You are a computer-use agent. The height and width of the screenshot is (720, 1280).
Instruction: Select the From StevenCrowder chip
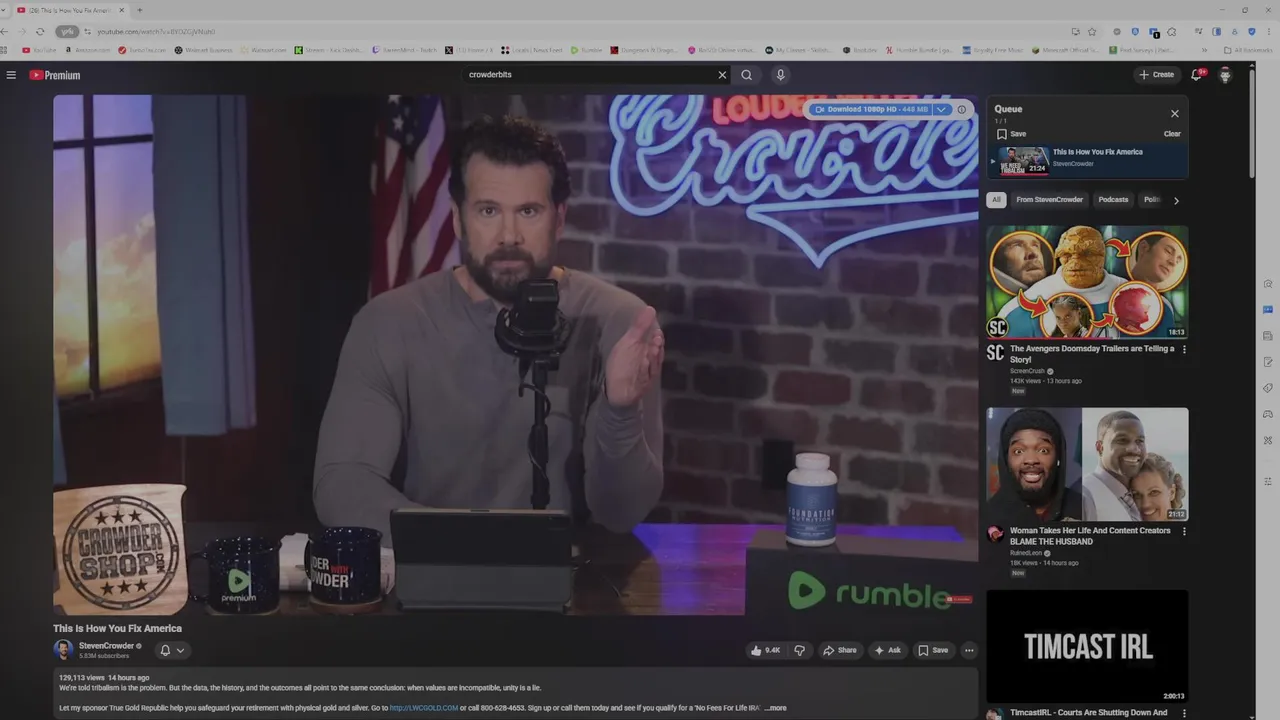[1049, 200]
